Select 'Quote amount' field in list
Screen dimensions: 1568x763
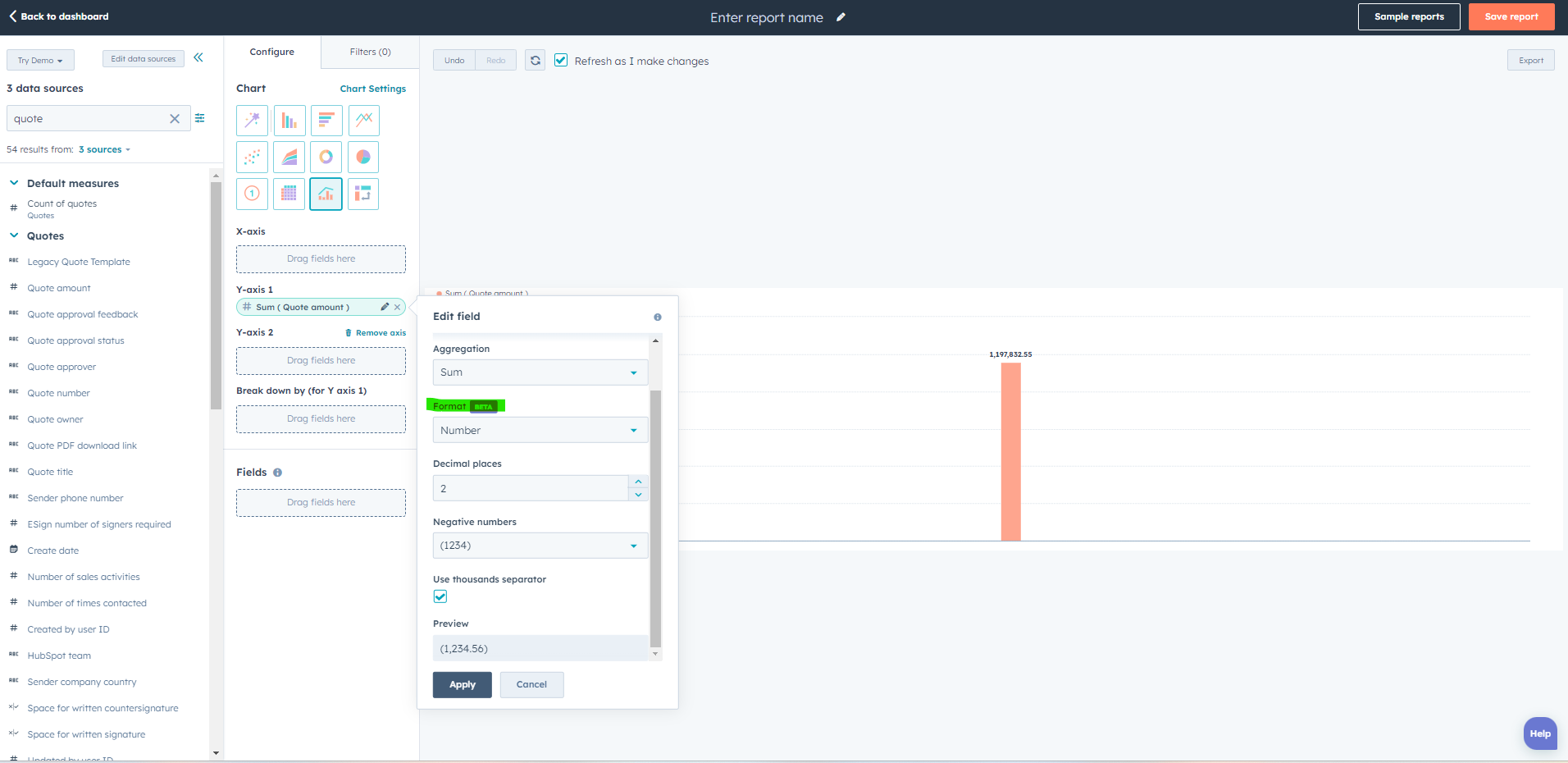click(59, 288)
